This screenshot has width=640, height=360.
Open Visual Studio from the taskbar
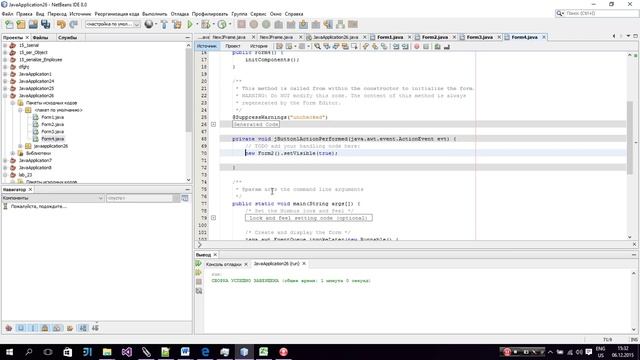(x=127, y=351)
